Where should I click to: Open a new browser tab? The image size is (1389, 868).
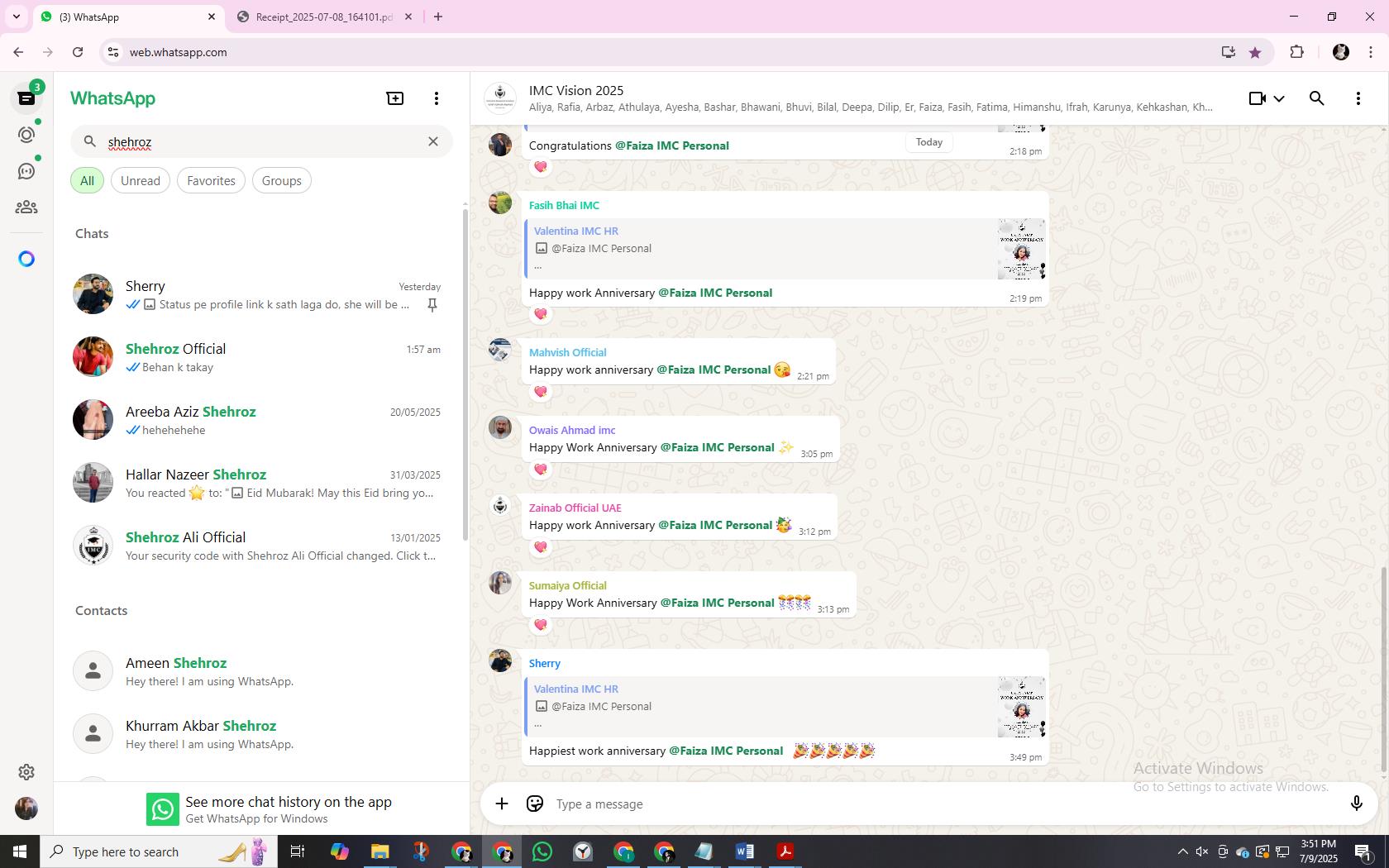coord(438,17)
